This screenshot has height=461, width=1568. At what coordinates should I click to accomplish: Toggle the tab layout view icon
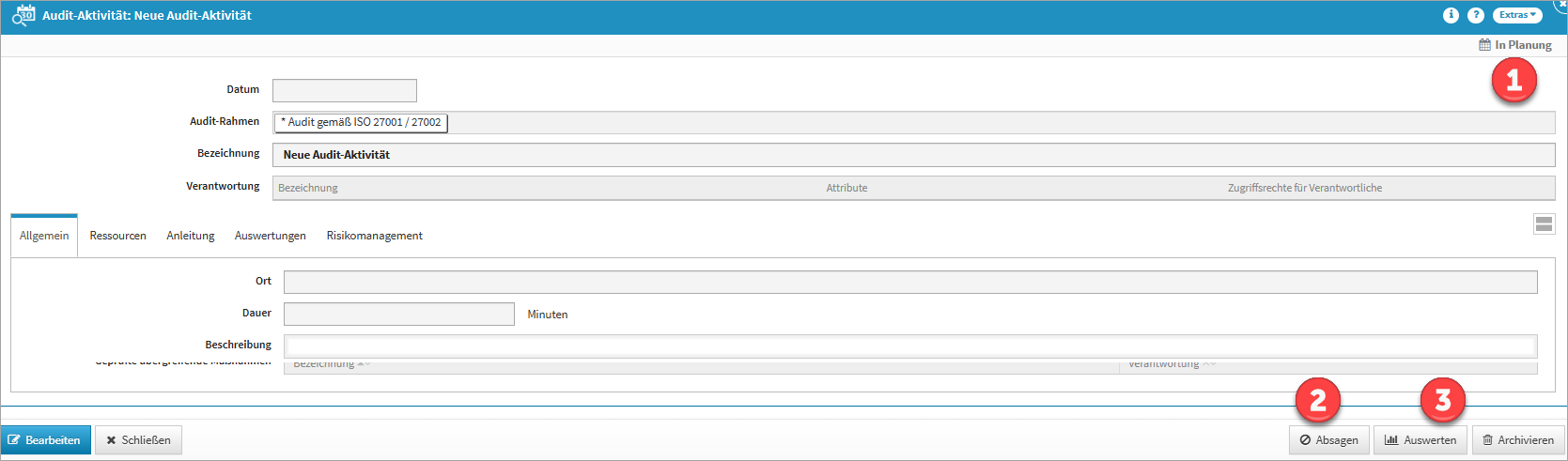pos(1544,223)
